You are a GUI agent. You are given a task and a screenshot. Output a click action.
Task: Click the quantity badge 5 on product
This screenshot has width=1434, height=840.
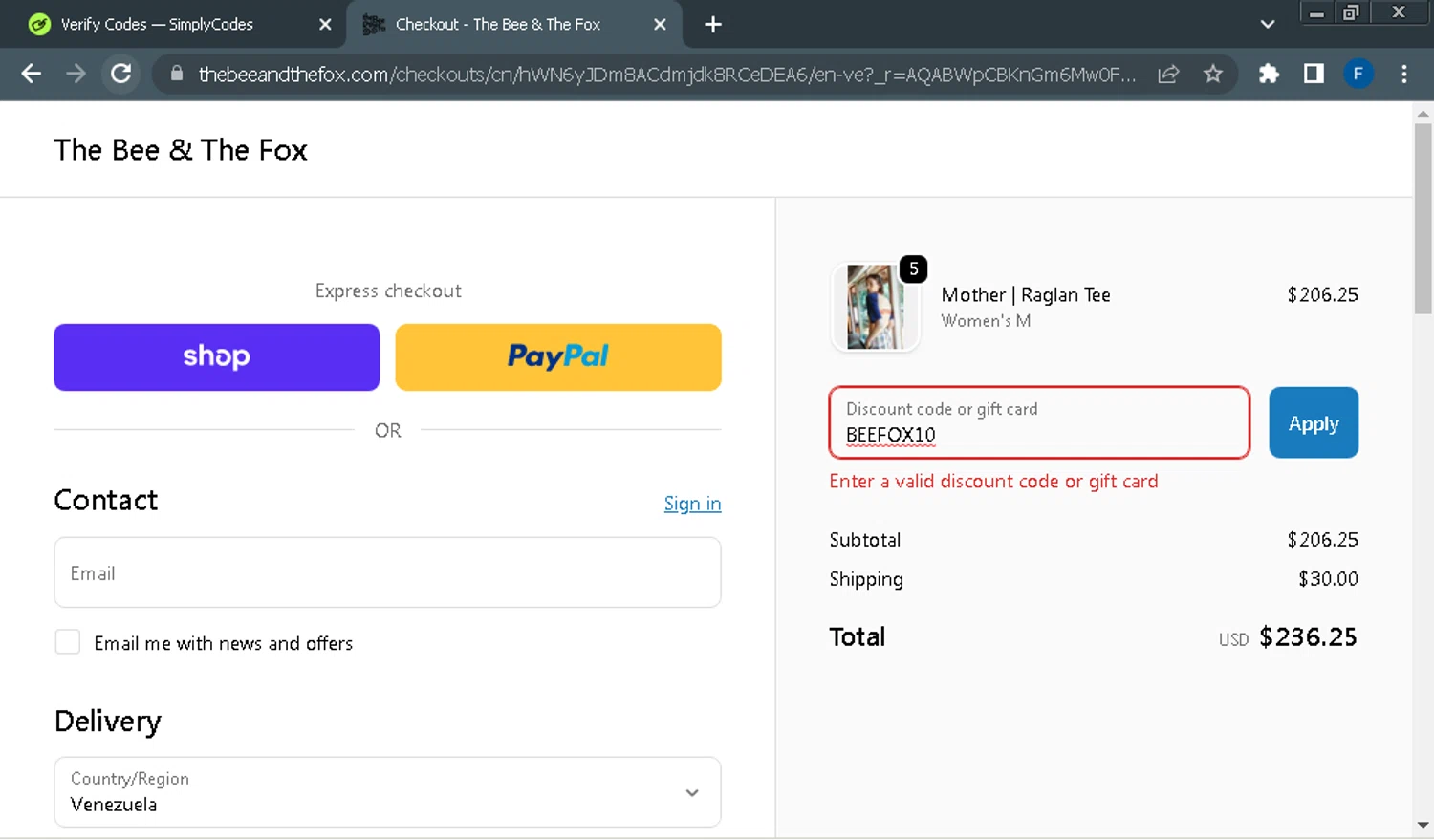pyautogui.click(x=913, y=269)
